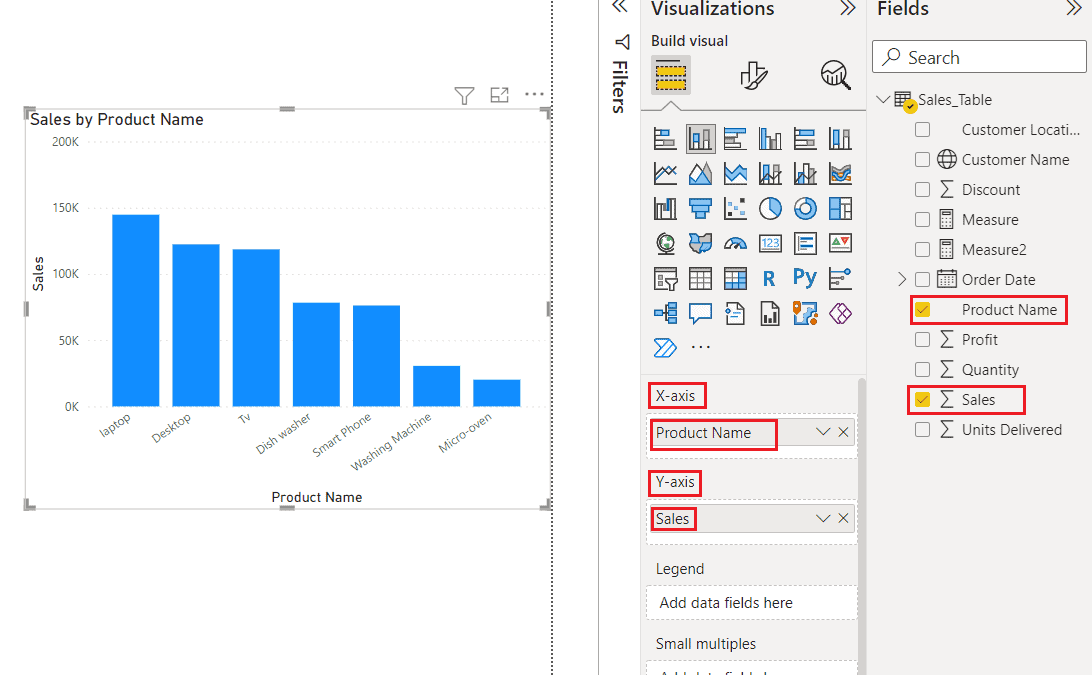Insert a funnel chart visual
This screenshot has width=1092, height=675.
point(700,208)
